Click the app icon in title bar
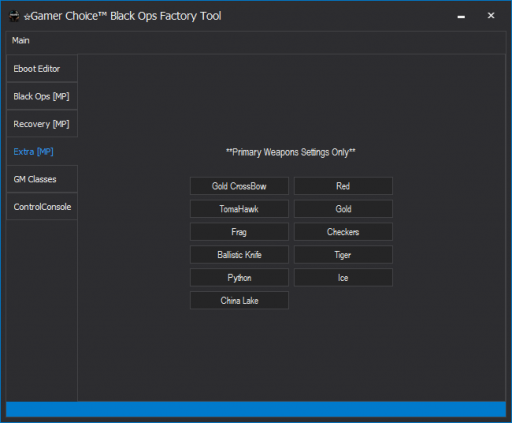The image size is (512, 423). pyautogui.click(x=14, y=16)
